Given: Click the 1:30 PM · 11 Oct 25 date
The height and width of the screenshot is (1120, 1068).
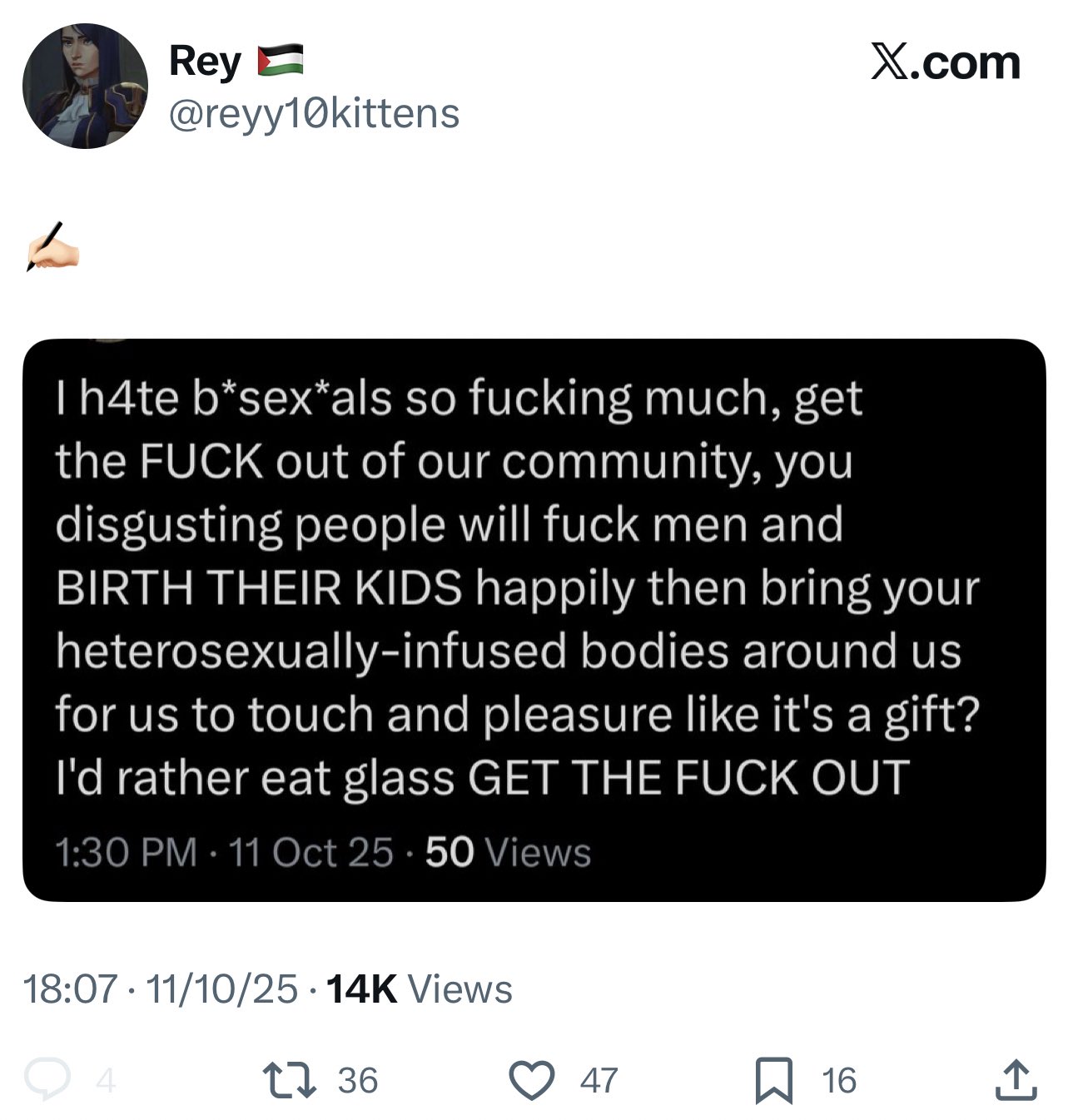Looking at the screenshot, I should 224,852.
